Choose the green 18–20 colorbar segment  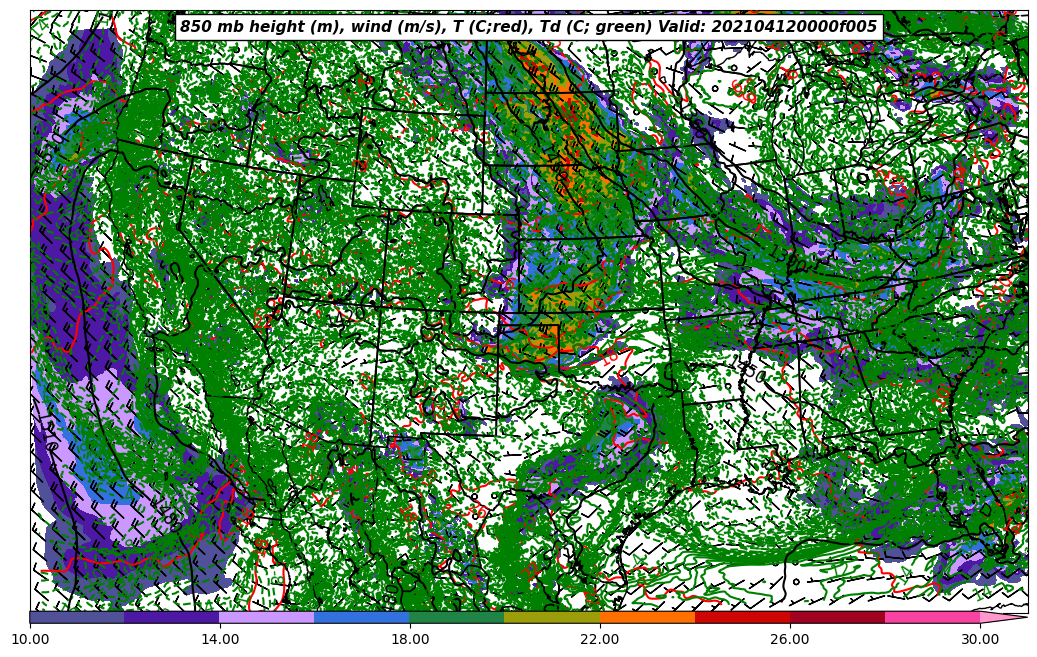click(x=457, y=617)
